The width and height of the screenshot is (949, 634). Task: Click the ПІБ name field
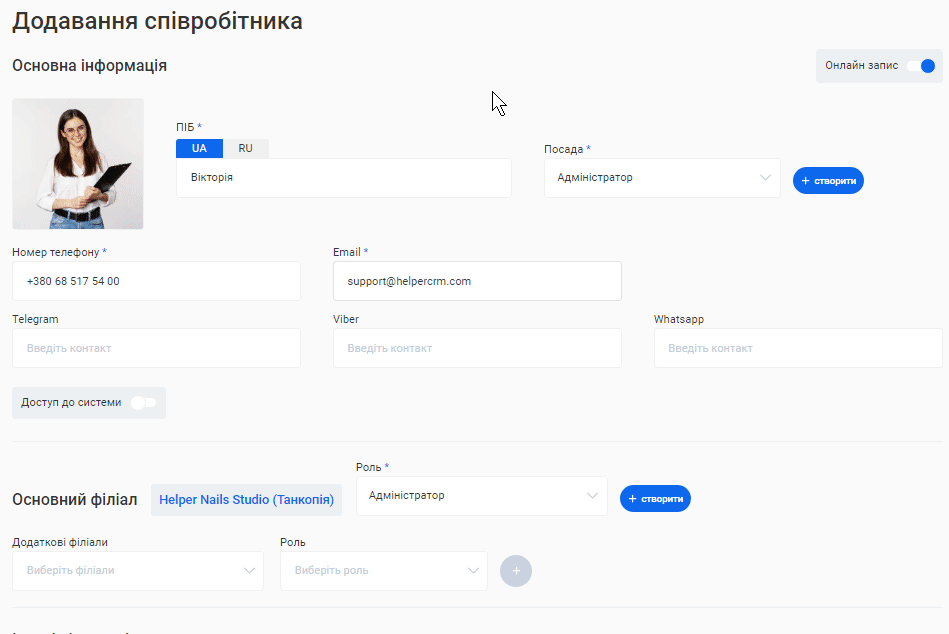pyautogui.click(x=343, y=178)
